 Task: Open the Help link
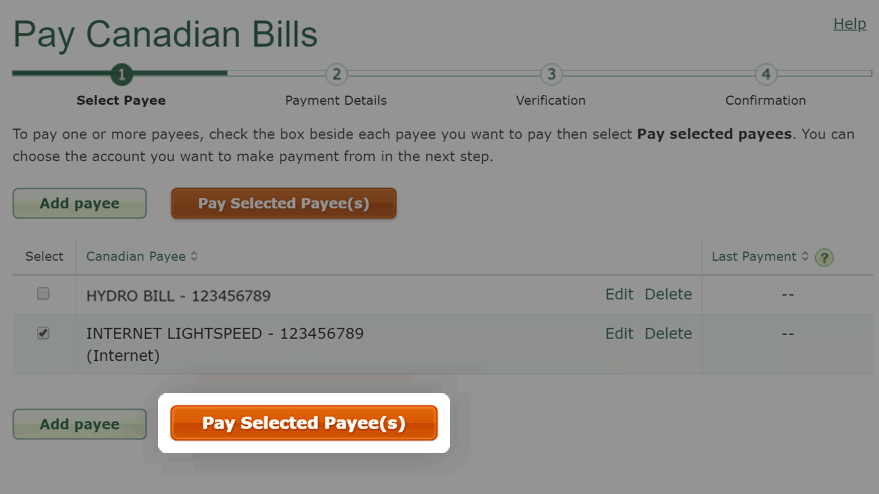coord(849,24)
